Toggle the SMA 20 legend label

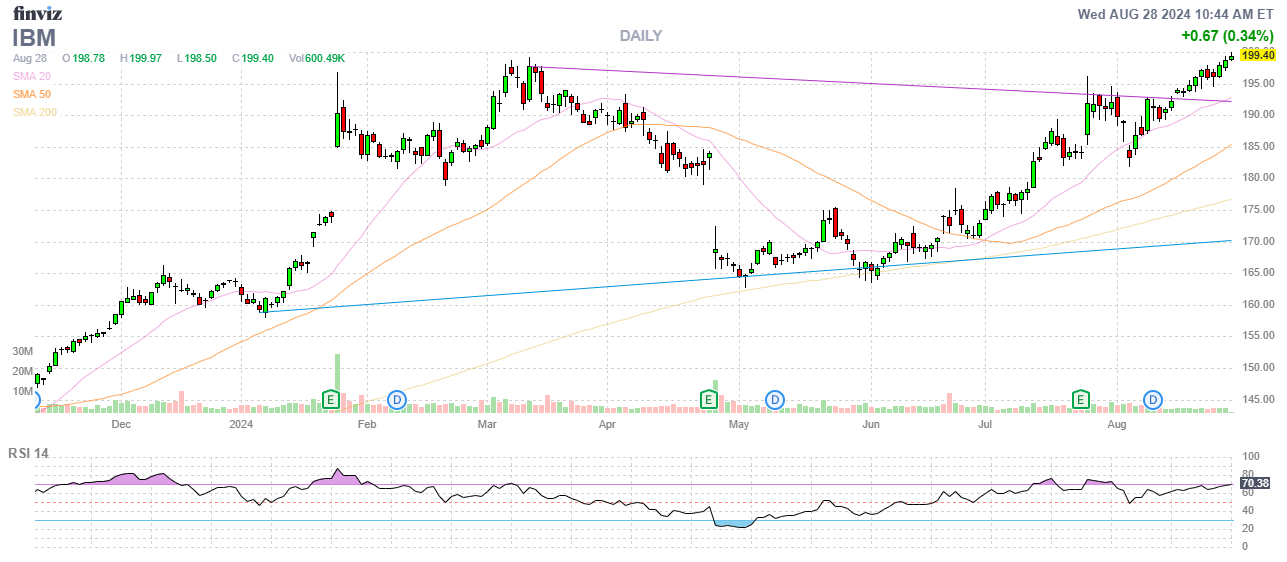(32, 76)
